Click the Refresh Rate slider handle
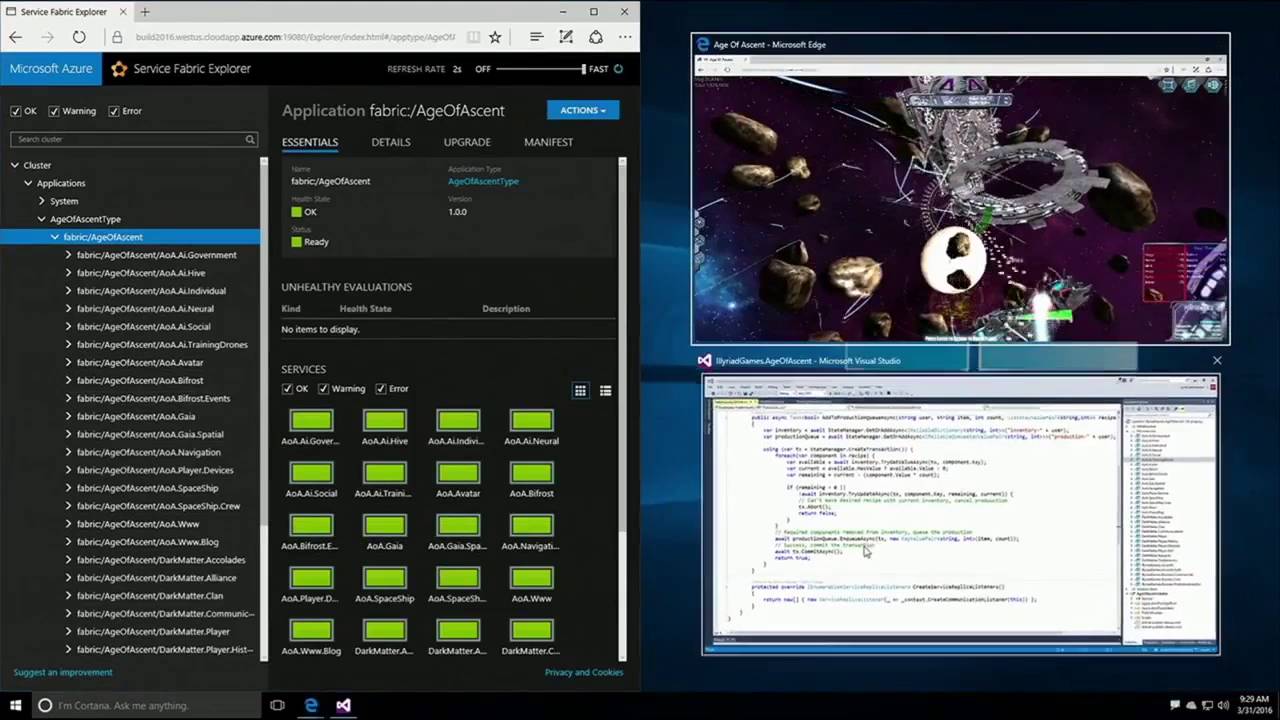Image resolution: width=1280 pixels, height=720 pixels. (583, 69)
